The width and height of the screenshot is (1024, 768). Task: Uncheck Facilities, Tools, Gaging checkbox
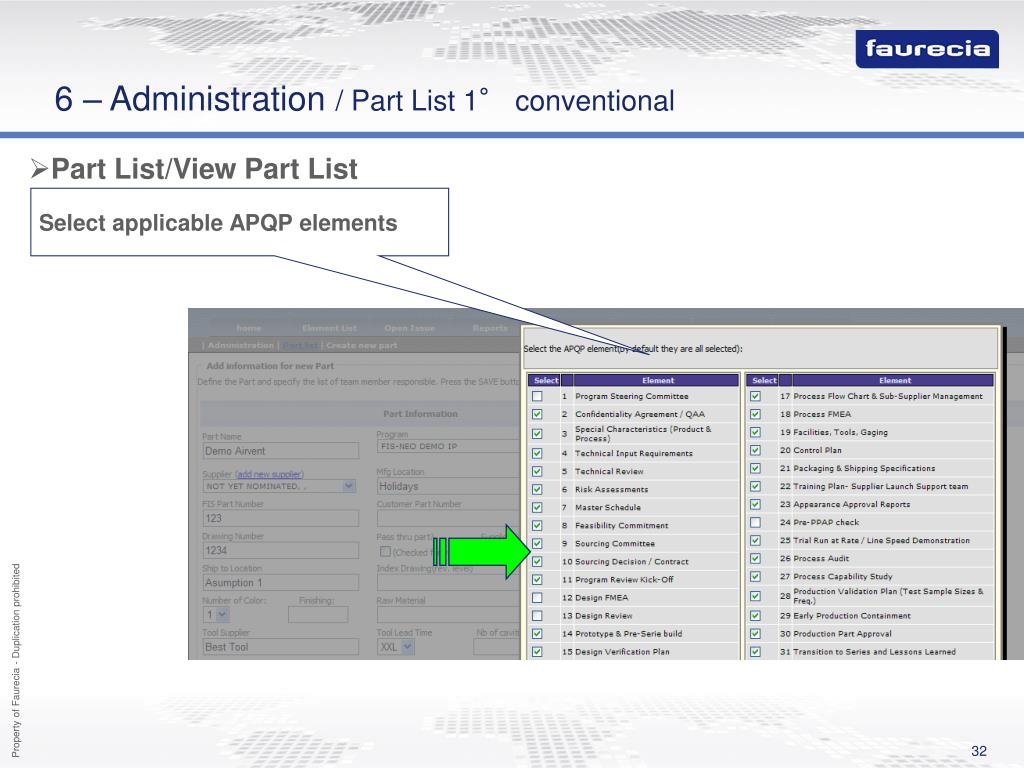pos(755,432)
